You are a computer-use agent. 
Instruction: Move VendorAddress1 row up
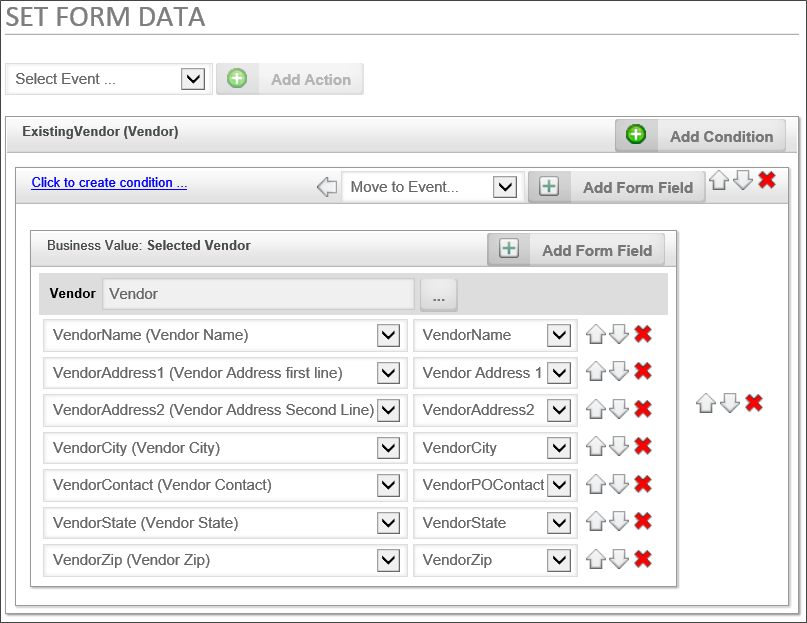tap(596, 373)
